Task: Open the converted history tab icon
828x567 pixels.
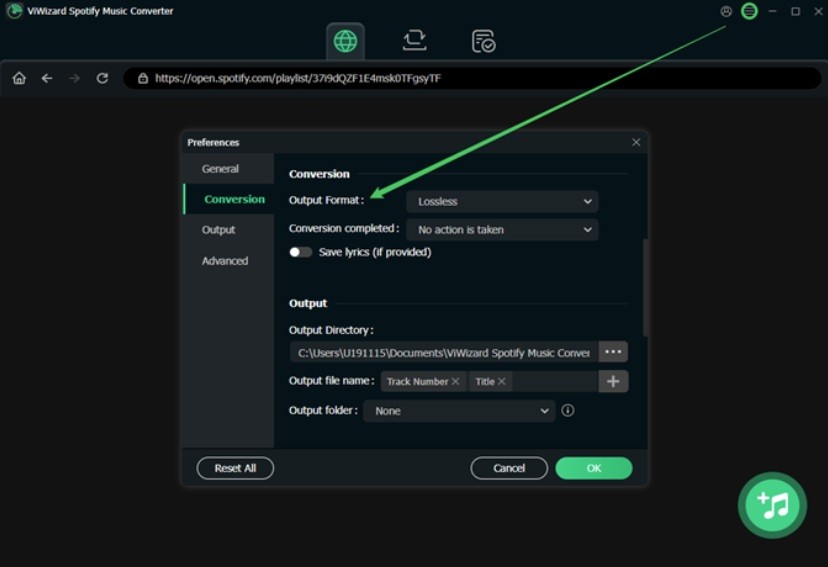Action: [x=483, y=41]
